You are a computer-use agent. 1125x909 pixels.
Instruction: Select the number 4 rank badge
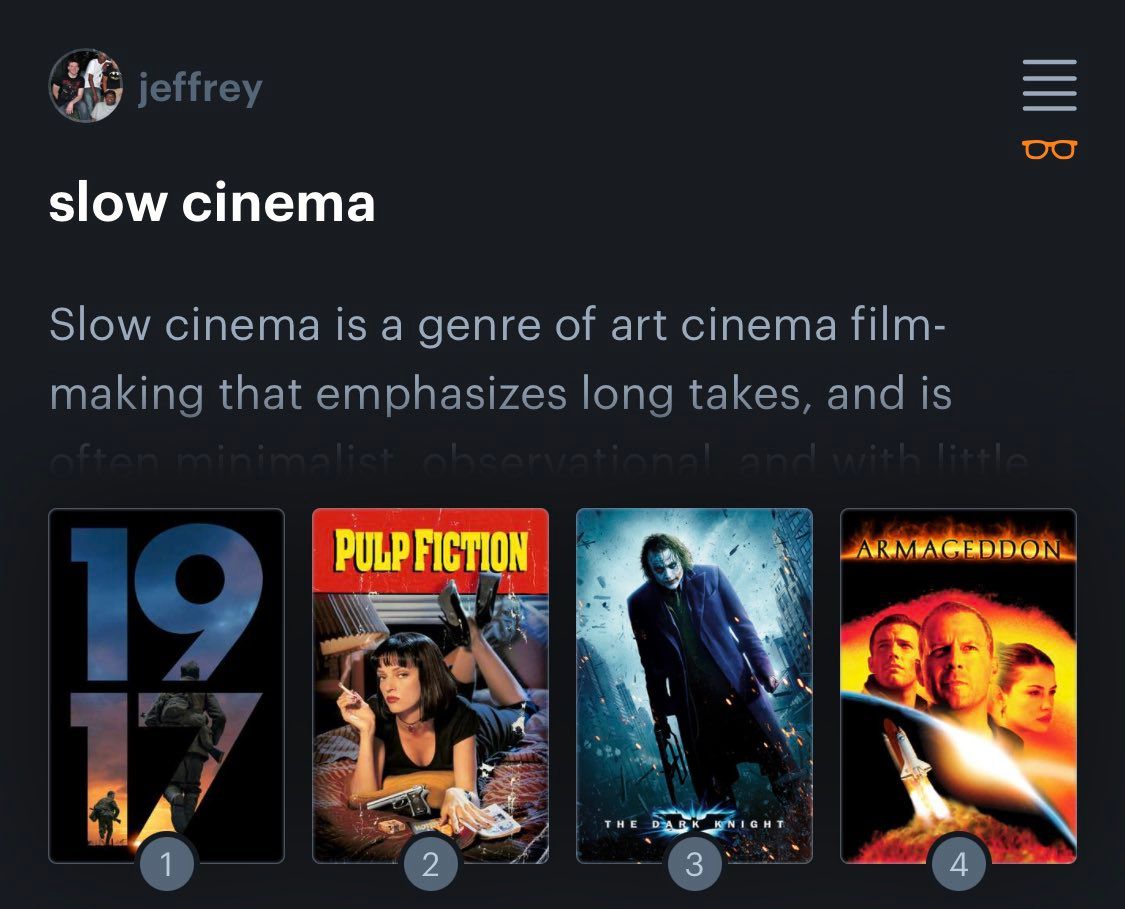click(x=958, y=864)
